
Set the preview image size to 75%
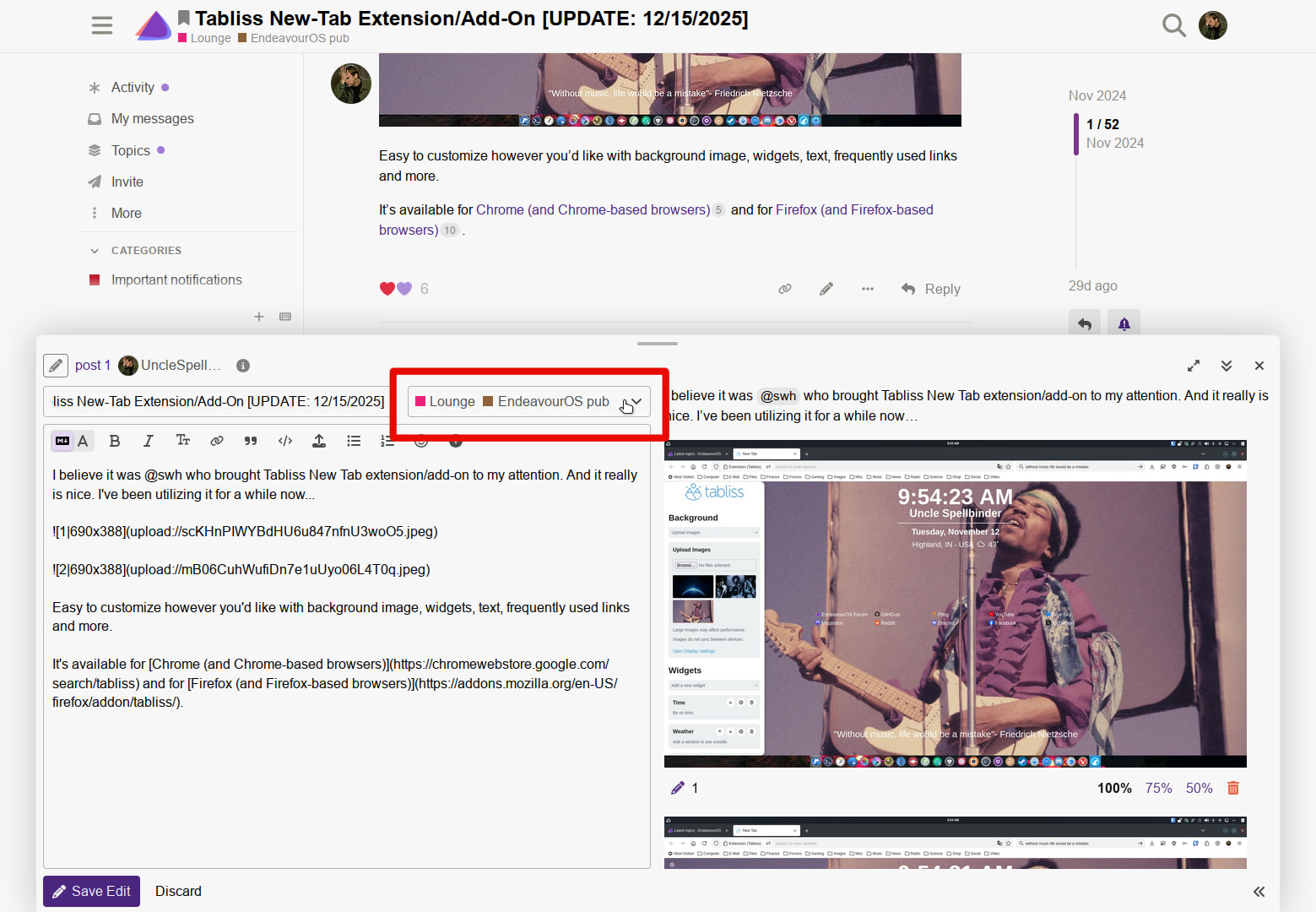pos(1158,788)
